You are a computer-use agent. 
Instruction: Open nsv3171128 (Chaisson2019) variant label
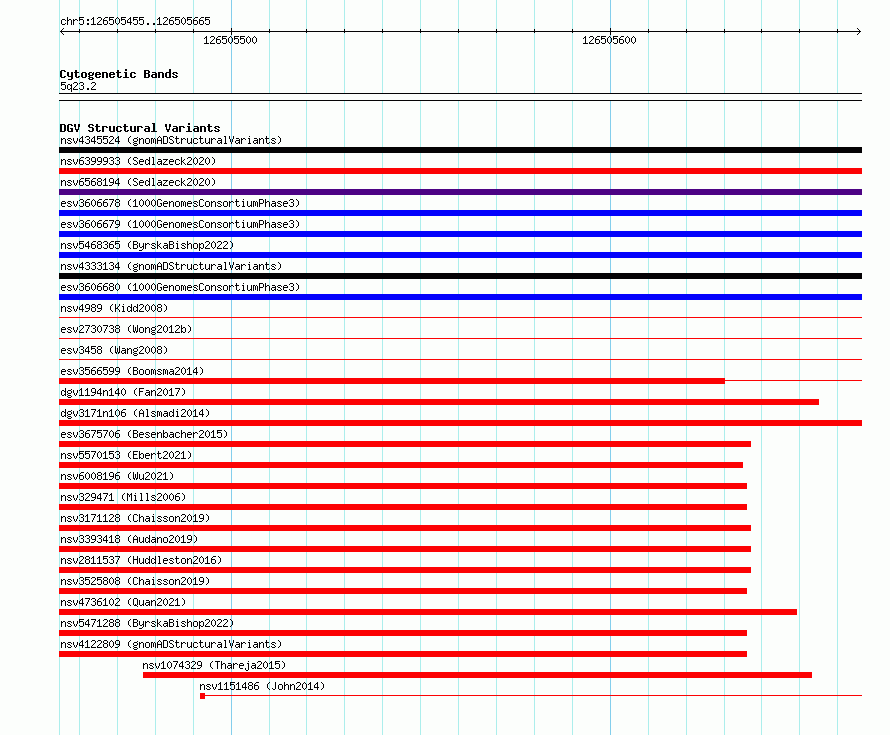135,518
